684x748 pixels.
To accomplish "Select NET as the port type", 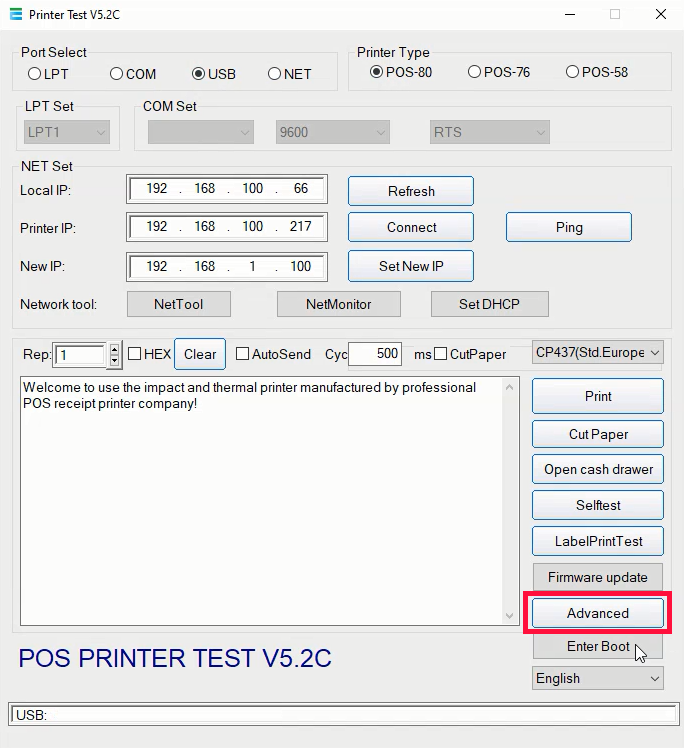I will [x=275, y=74].
